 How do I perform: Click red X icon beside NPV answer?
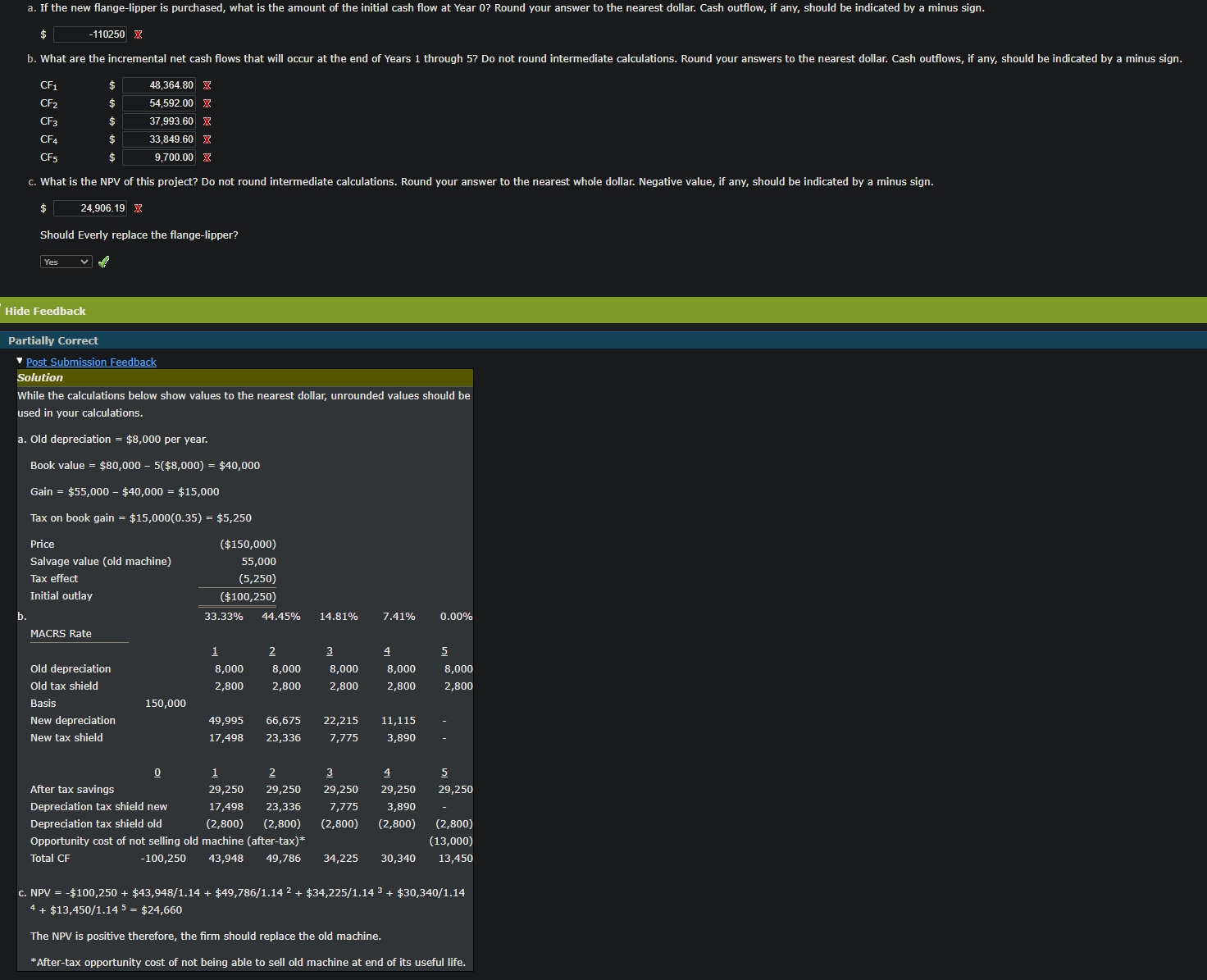[x=138, y=208]
